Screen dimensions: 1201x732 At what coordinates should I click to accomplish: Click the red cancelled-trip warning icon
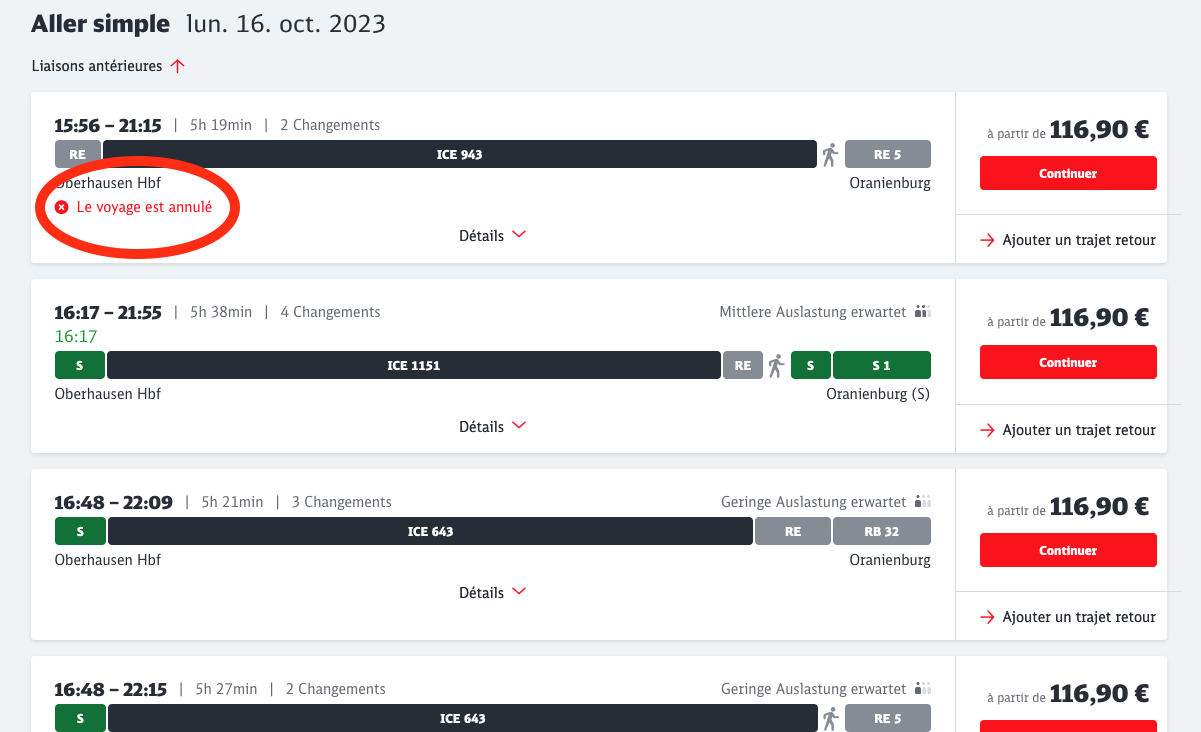(x=62, y=207)
